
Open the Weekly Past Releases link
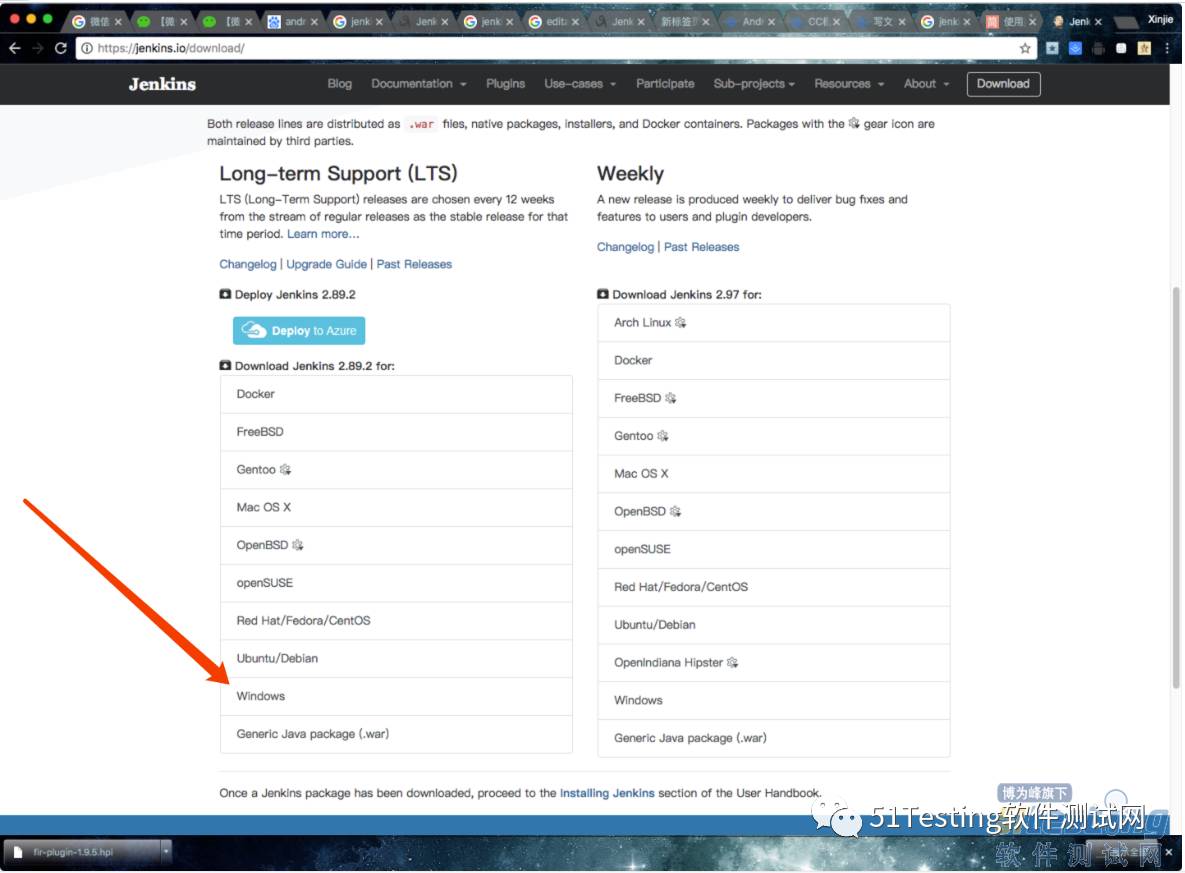tap(701, 247)
